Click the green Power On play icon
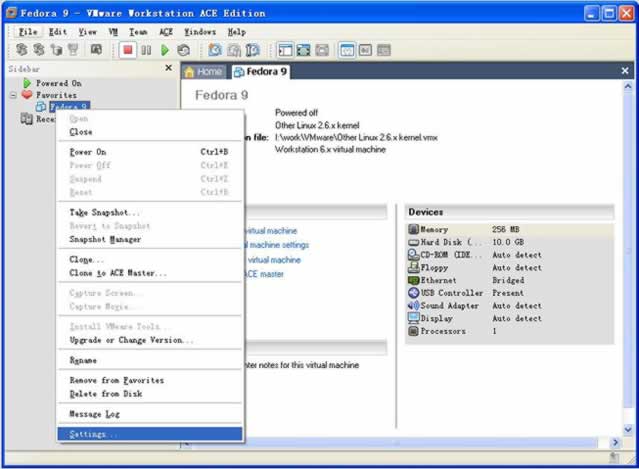The height and width of the screenshot is (469, 639). [x=165, y=50]
